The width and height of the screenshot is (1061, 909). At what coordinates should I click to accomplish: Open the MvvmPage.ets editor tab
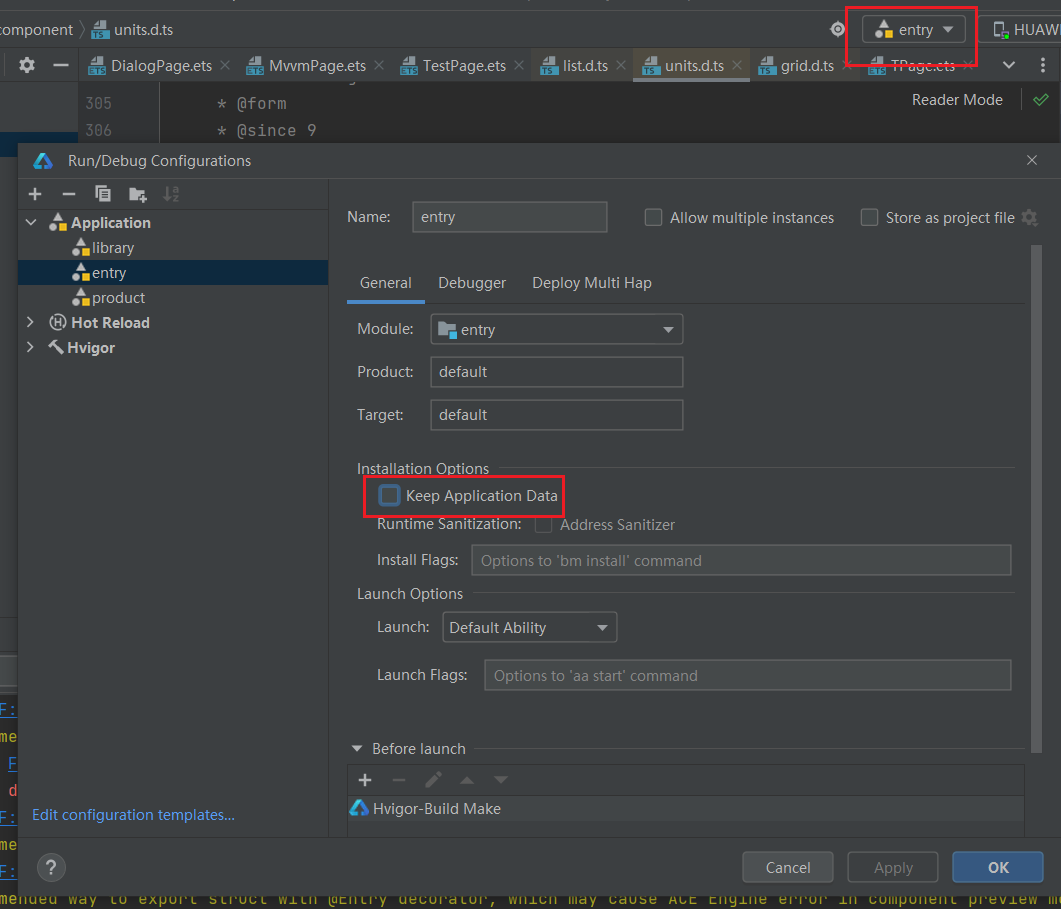(317, 66)
